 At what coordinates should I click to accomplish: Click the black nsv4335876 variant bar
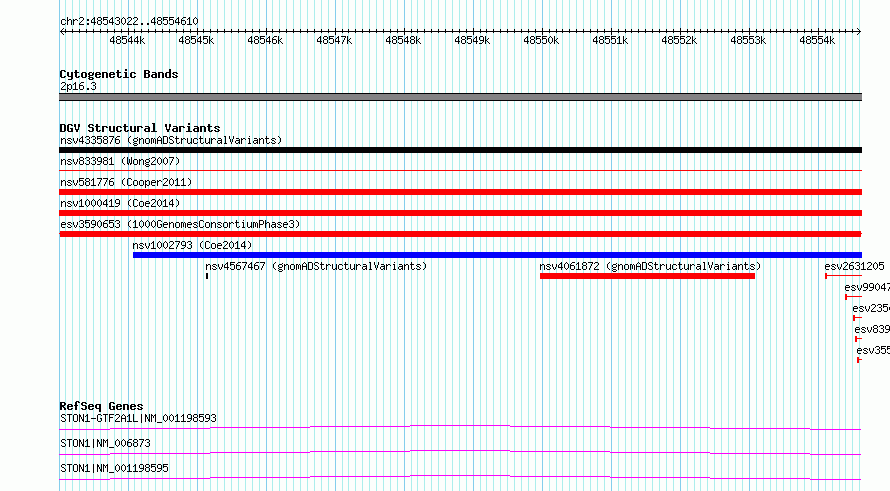tap(460, 150)
